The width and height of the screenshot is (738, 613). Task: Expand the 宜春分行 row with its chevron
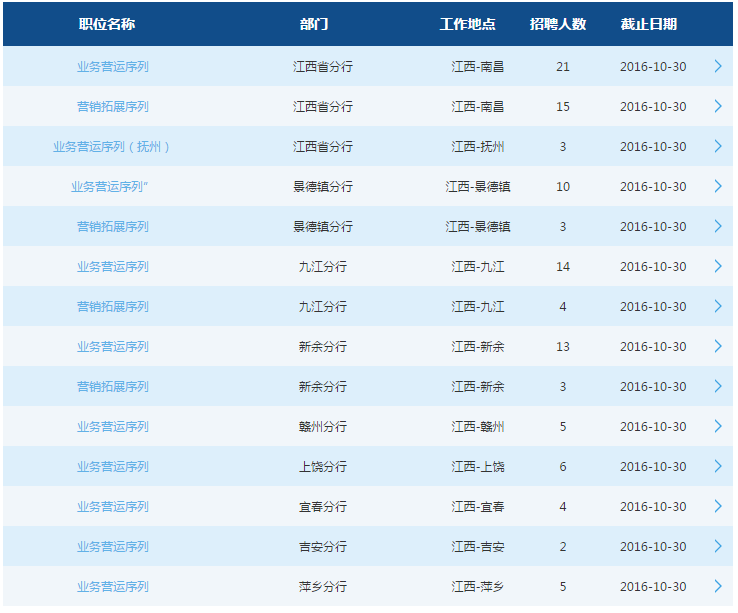717,506
